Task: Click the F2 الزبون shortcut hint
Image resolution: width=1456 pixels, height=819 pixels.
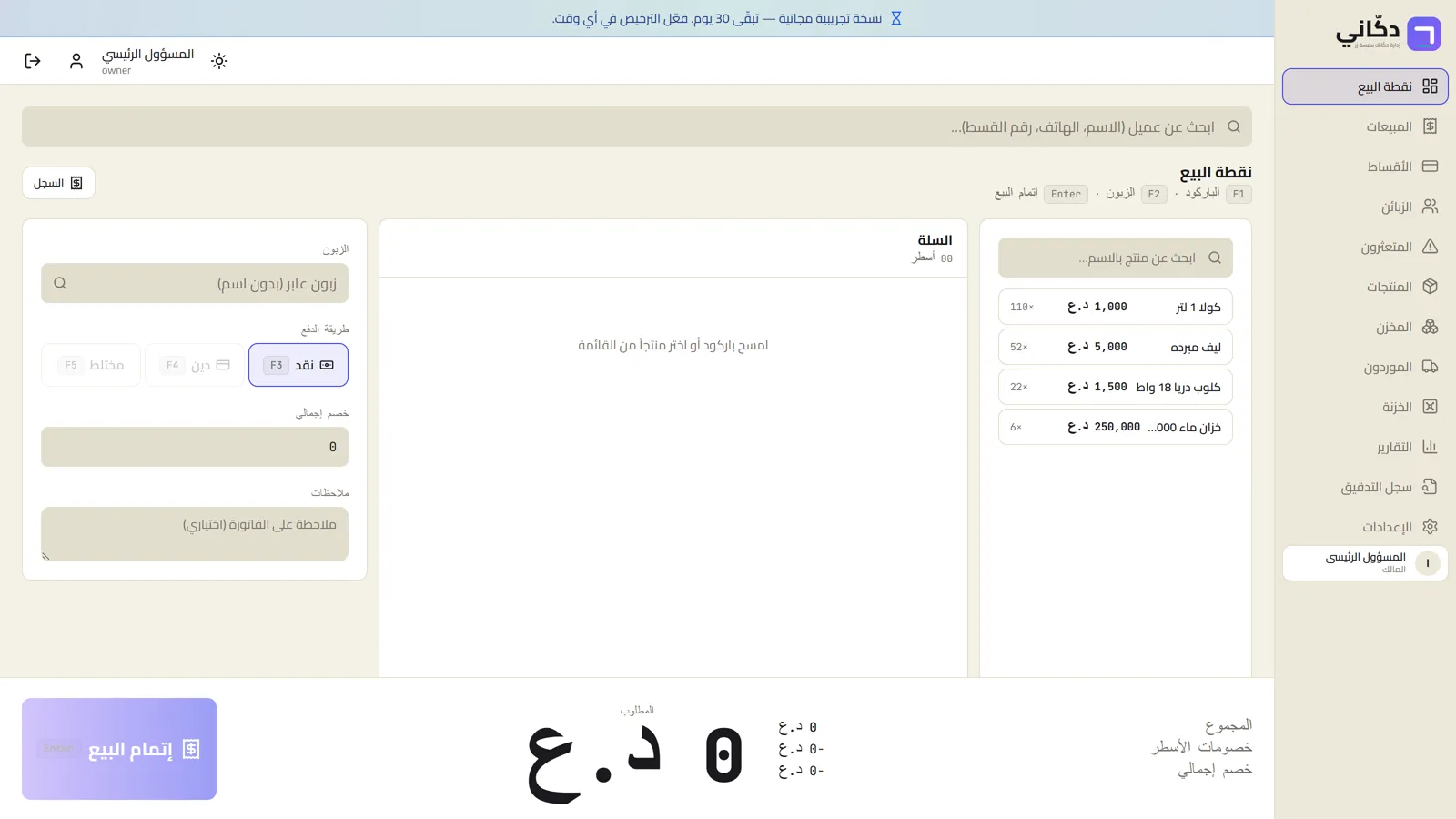Action: tap(1137, 194)
